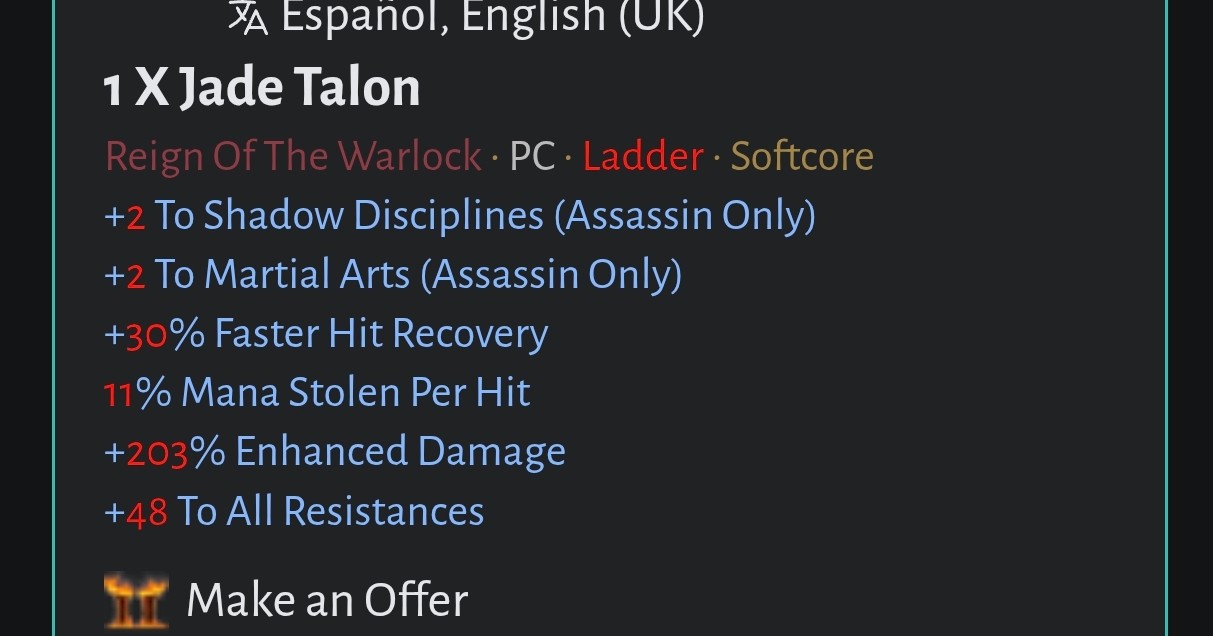The image size is (1213, 636).
Task: Click "+30% Faster Hit Recovery" stat
Action: [325, 332]
